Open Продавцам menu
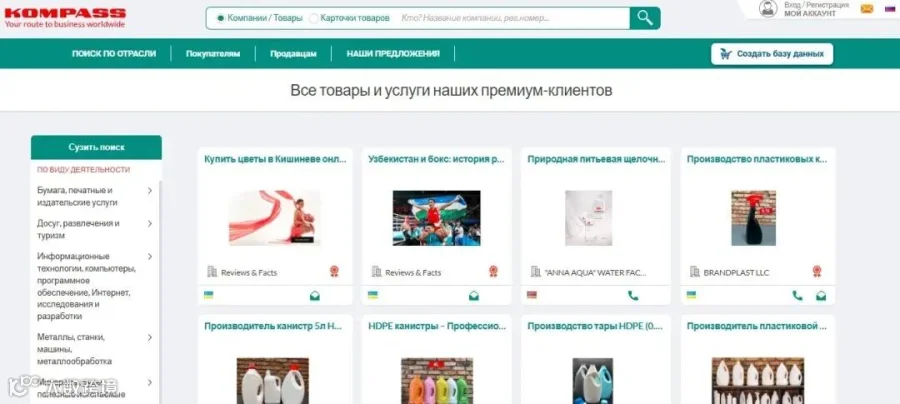900x404 pixels. (x=293, y=54)
